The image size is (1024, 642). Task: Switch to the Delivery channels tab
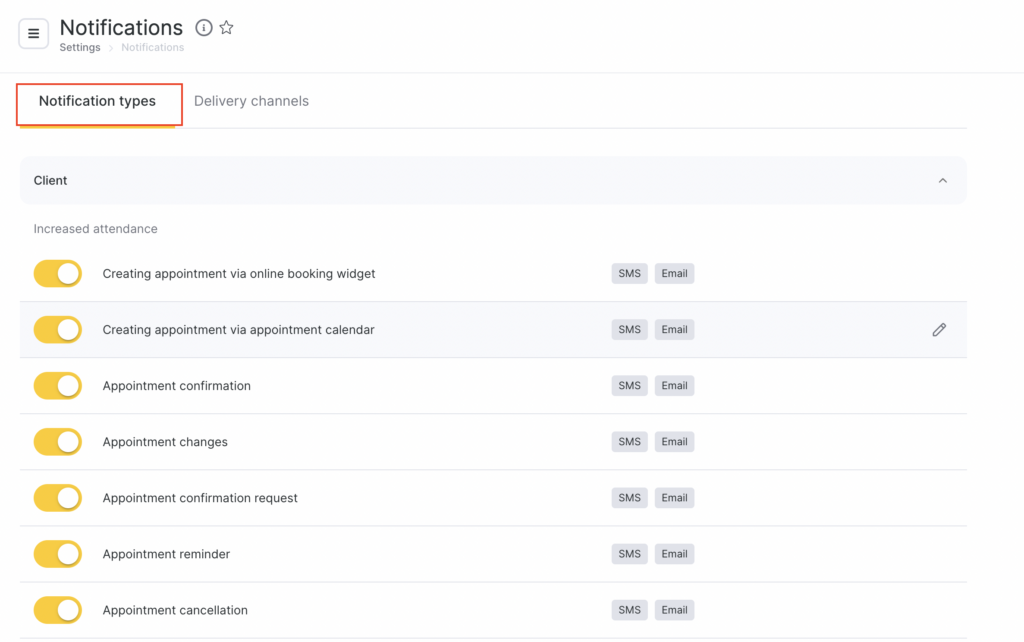[251, 101]
